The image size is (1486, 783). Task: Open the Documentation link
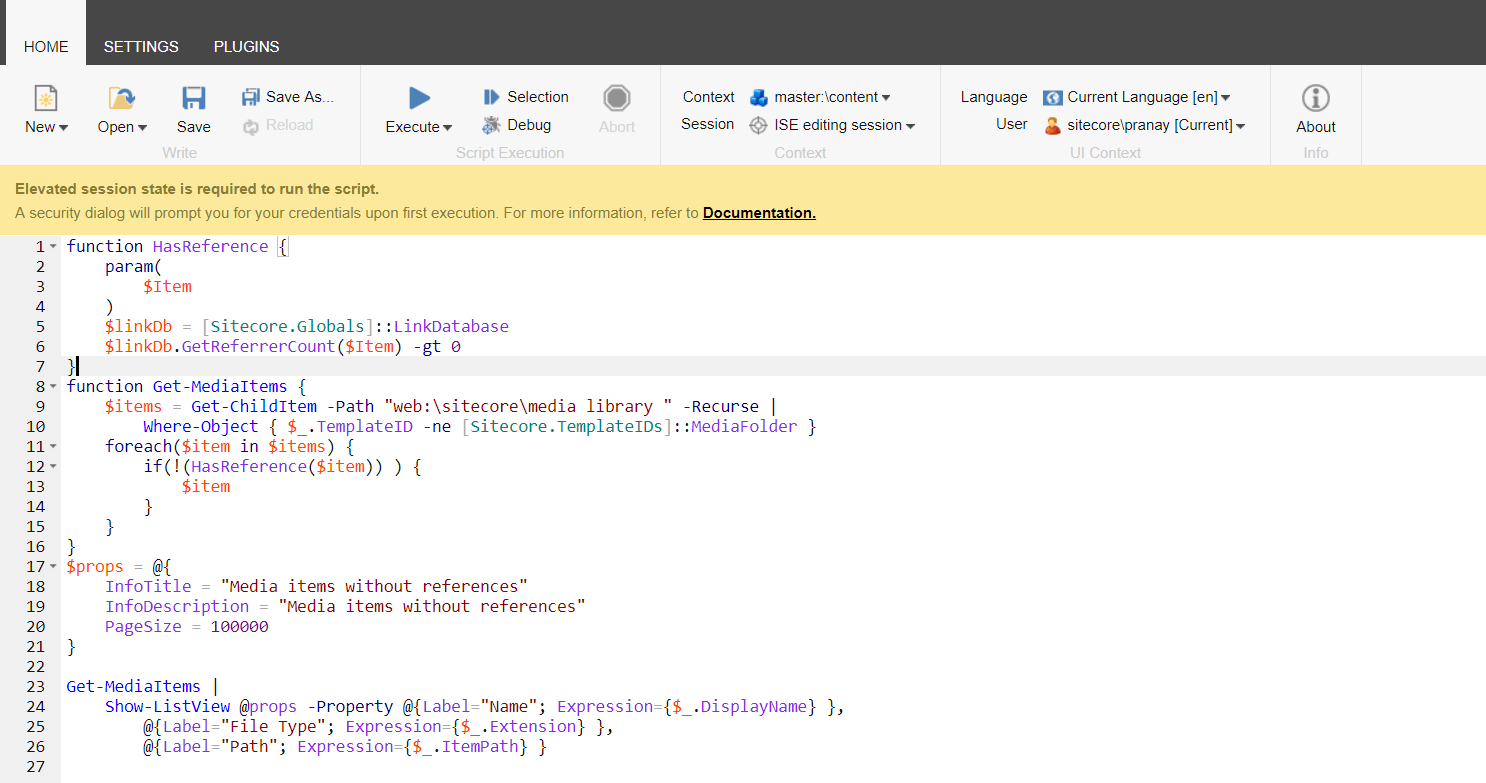[759, 213]
